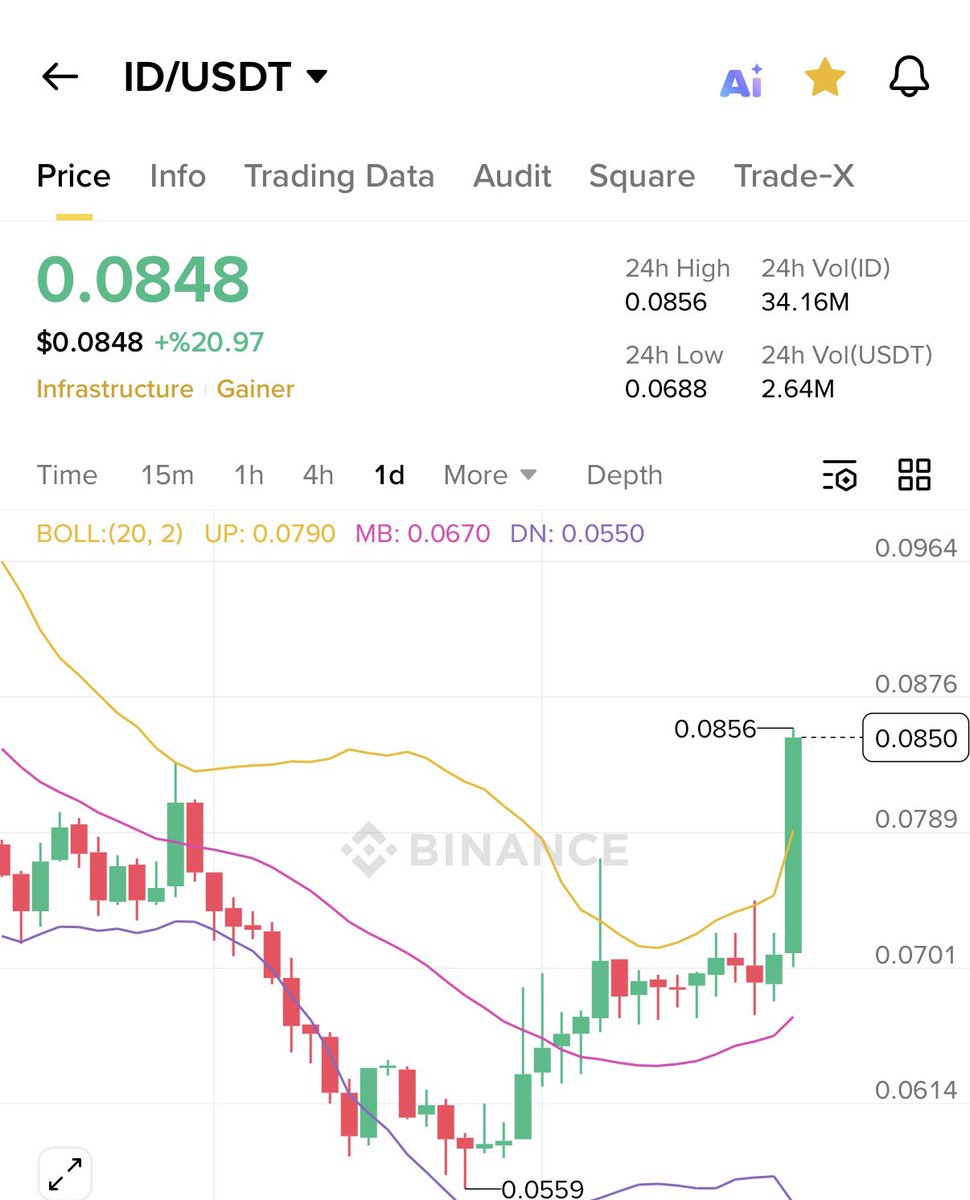Toggle the favorite star for ID/USDT

click(825, 77)
